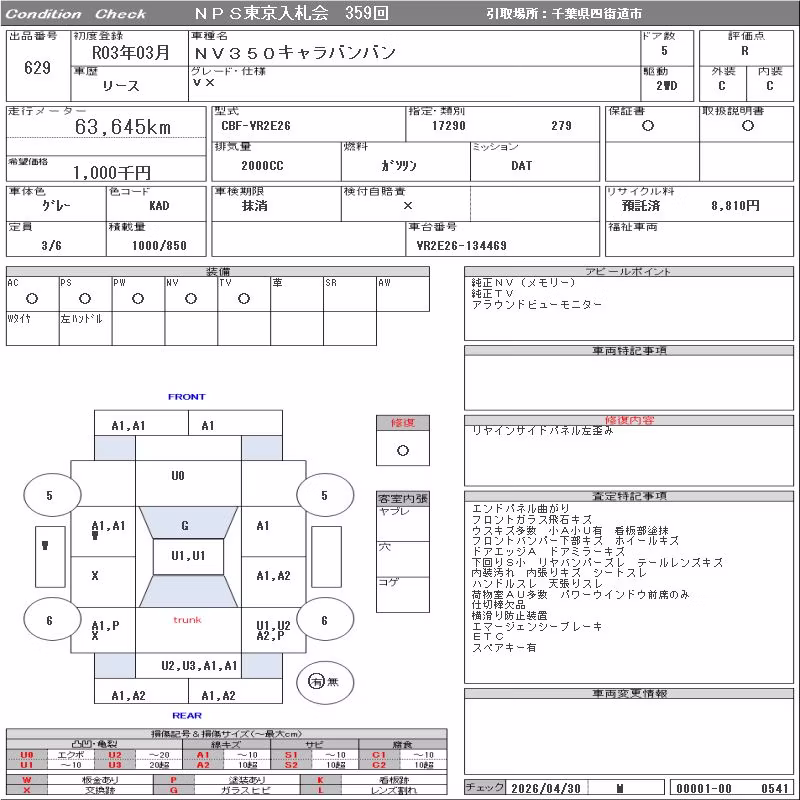Select the remark スペアキー有
The width and height of the screenshot is (800, 800).
[x=504, y=647]
